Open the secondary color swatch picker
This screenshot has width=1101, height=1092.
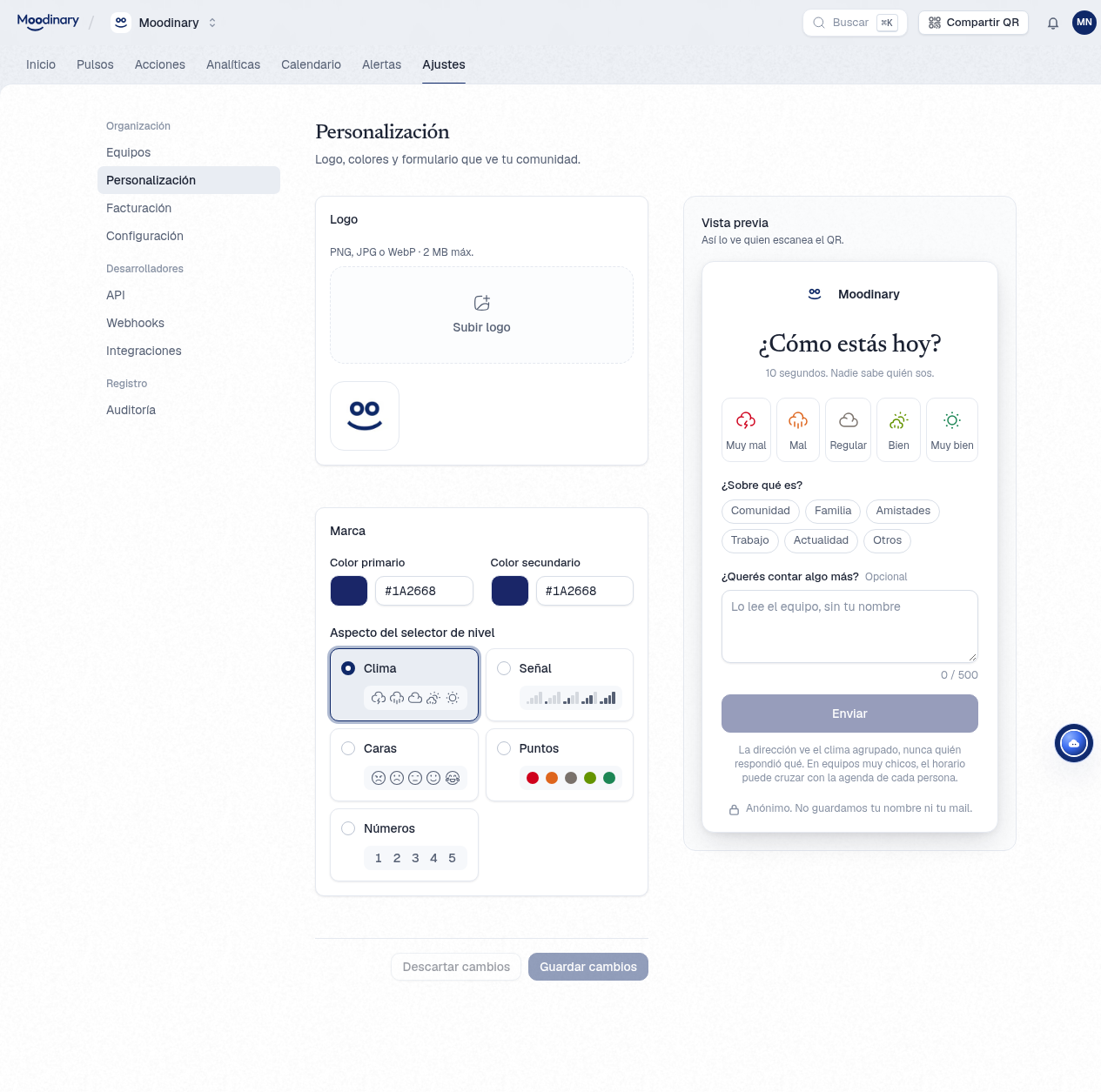(510, 591)
